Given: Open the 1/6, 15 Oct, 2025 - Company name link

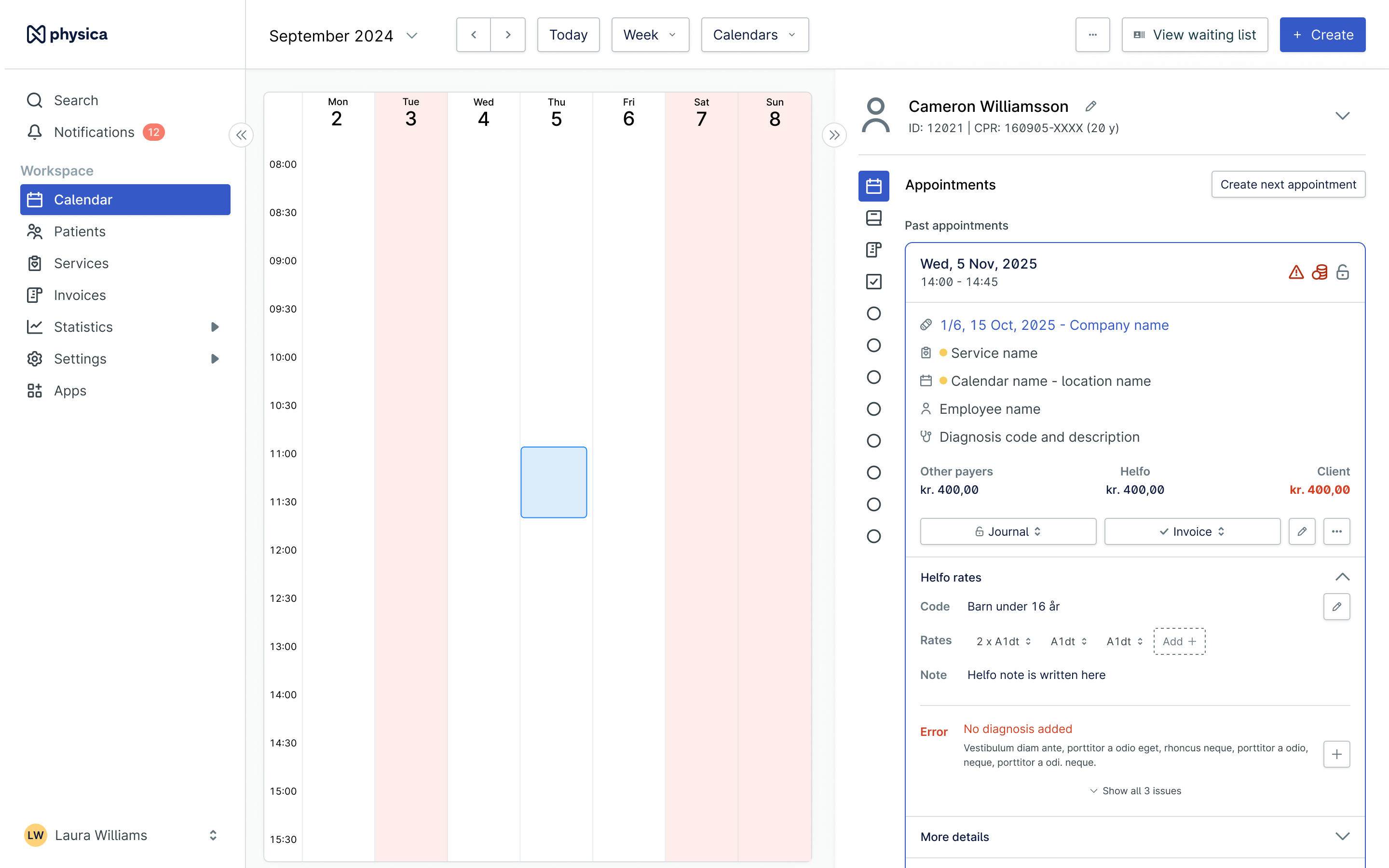Looking at the screenshot, I should pos(1054,325).
